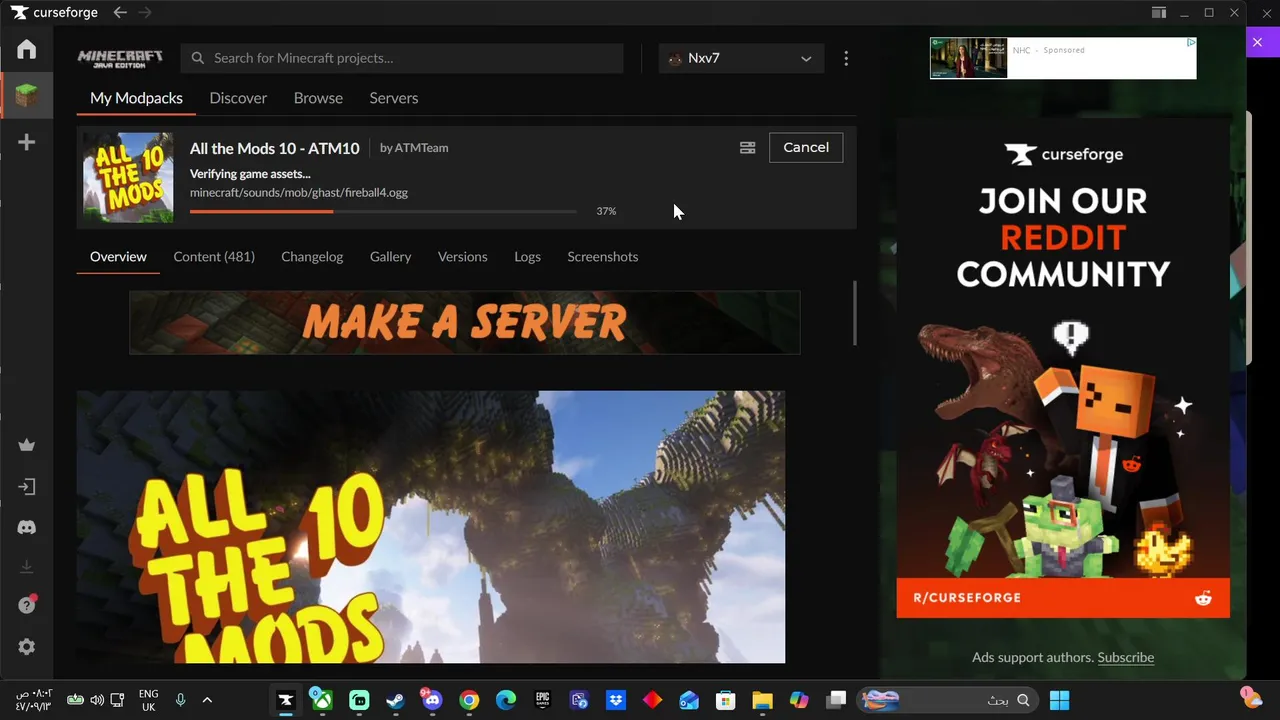Switch to My Modpacks tab
The height and width of the screenshot is (720, 1280).
136,98
